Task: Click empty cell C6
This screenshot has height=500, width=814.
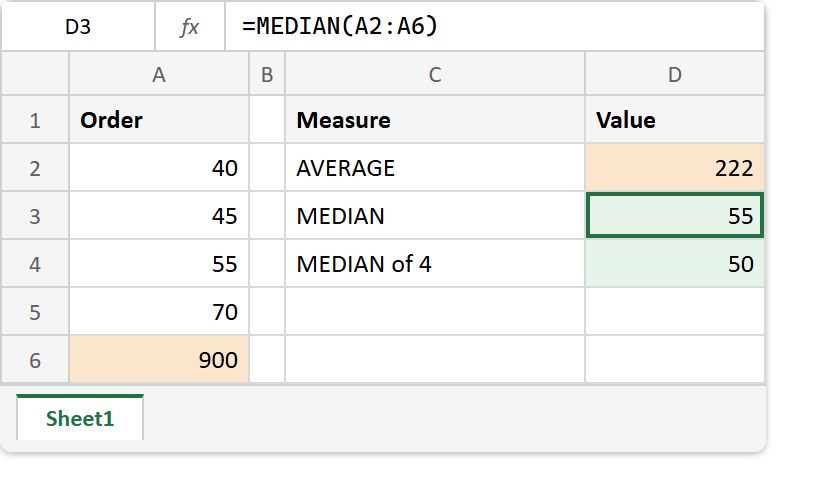Action: pos(435,359)
